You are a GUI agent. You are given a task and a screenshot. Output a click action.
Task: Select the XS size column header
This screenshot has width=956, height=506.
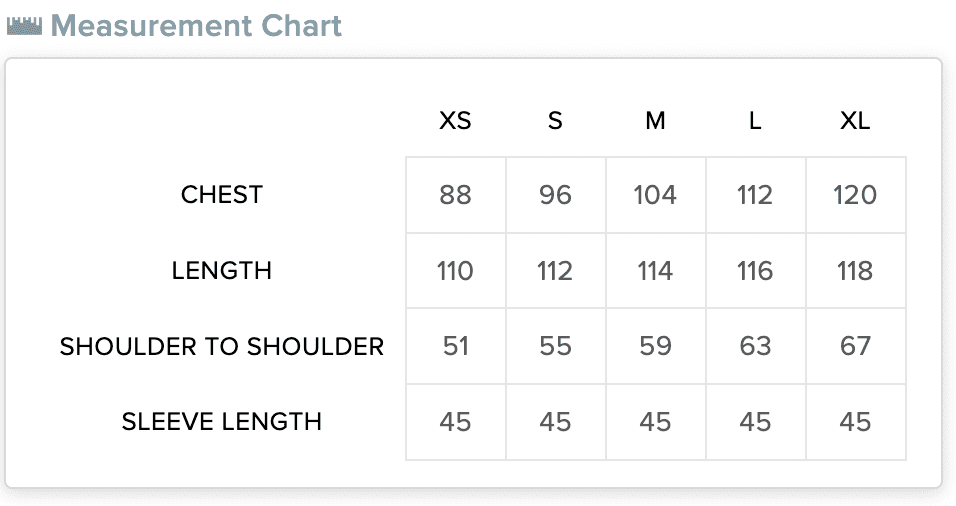tap(455, 121)
